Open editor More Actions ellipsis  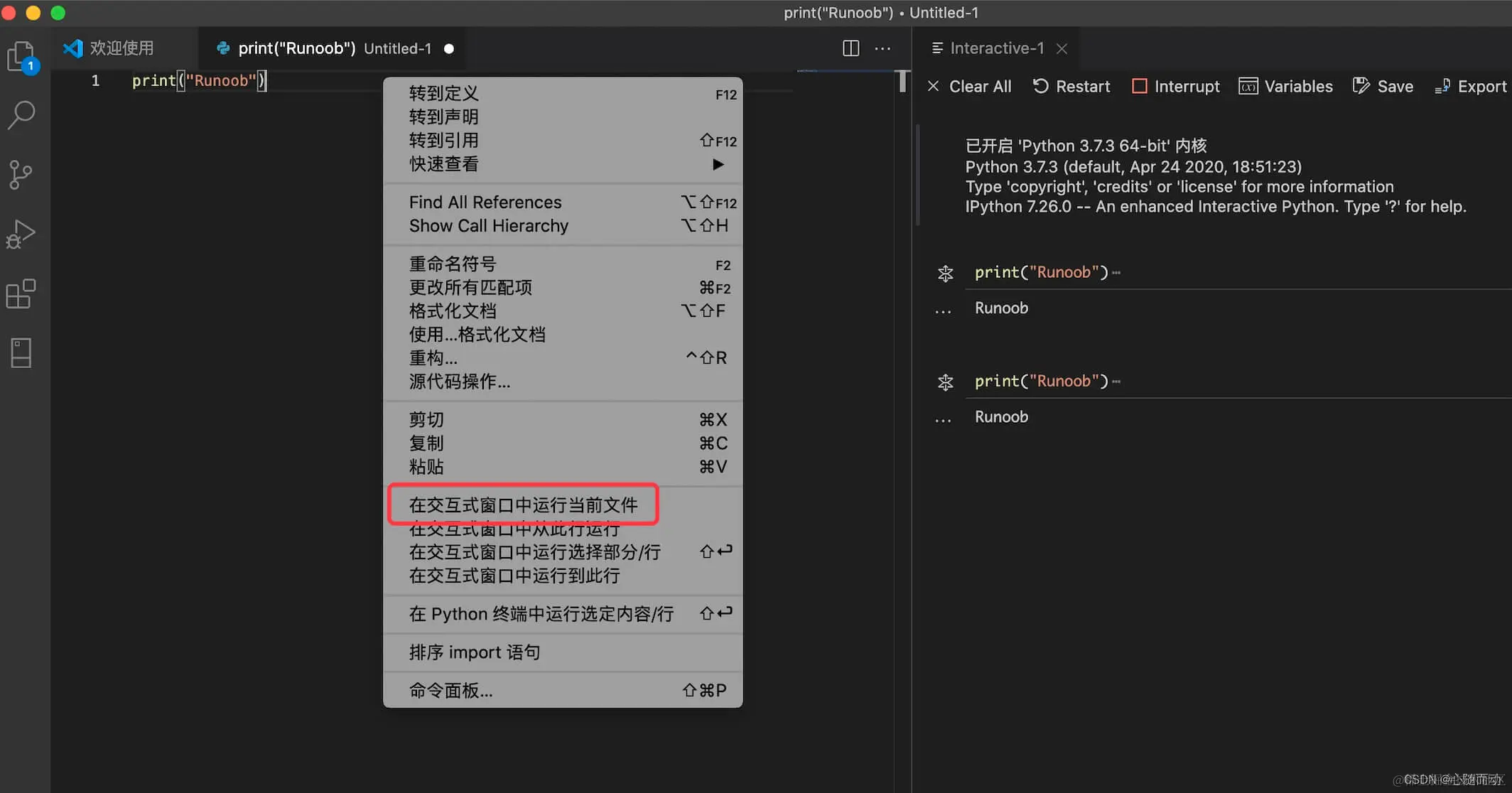[x=882, y=48]
